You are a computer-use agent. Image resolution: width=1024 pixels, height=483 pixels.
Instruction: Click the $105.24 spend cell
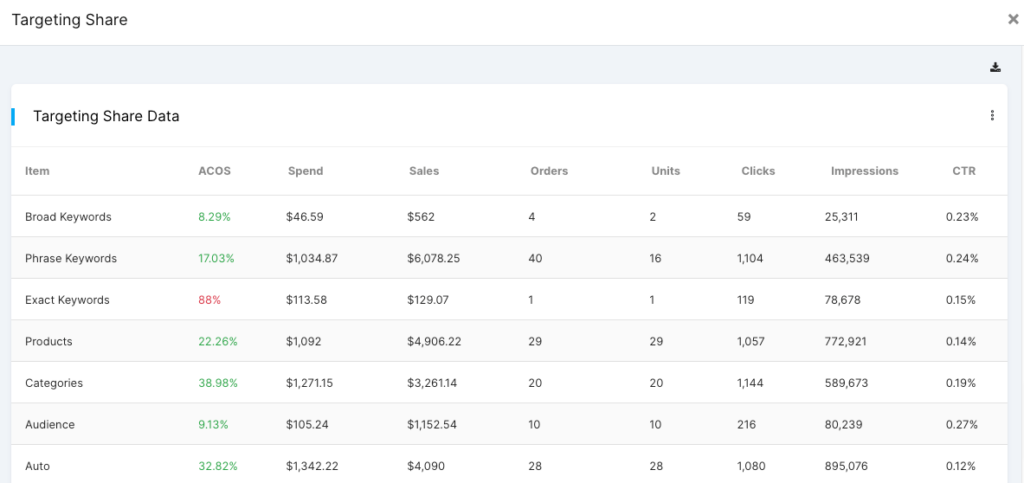307,425
